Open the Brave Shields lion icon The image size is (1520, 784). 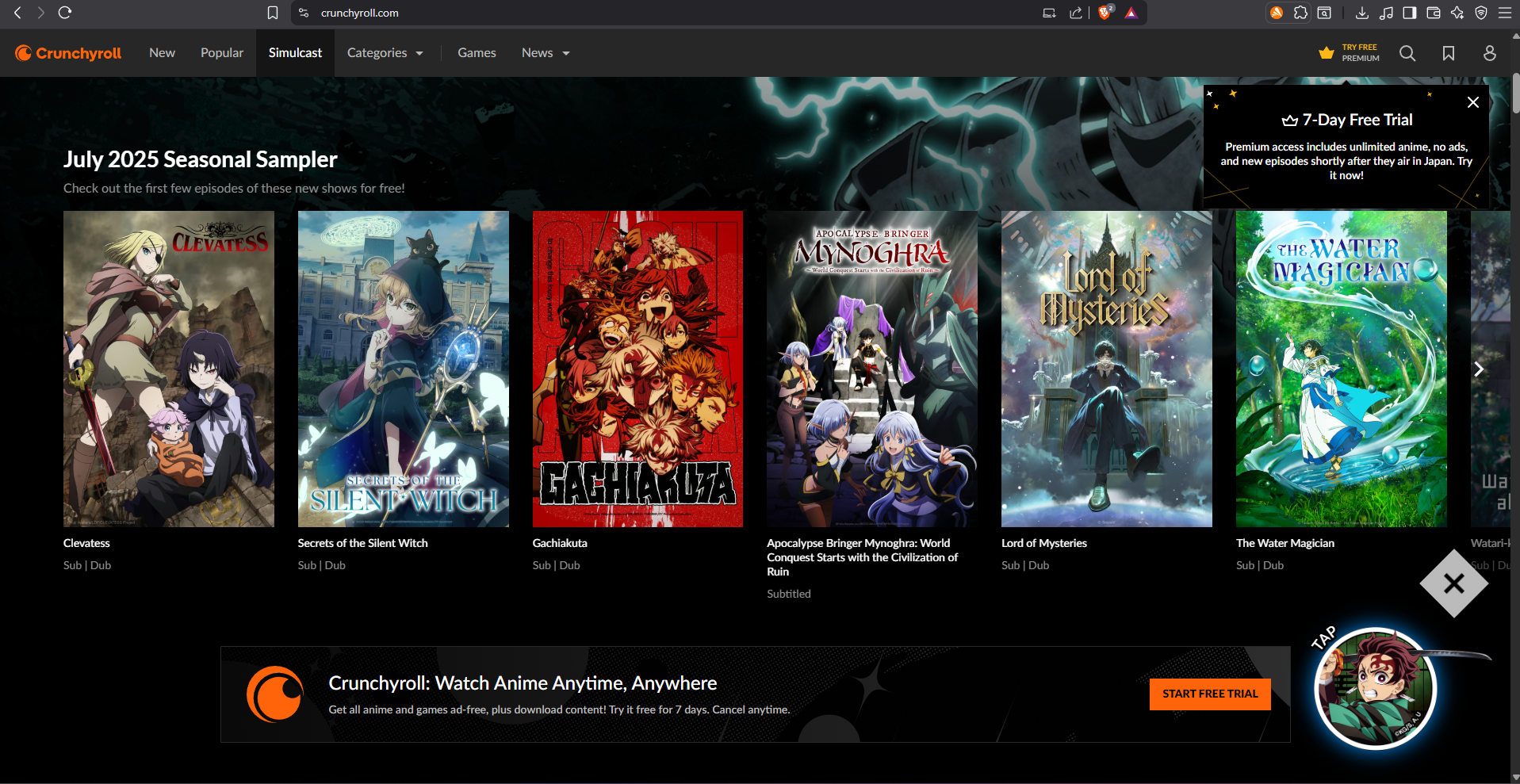tap(1105, 13)
